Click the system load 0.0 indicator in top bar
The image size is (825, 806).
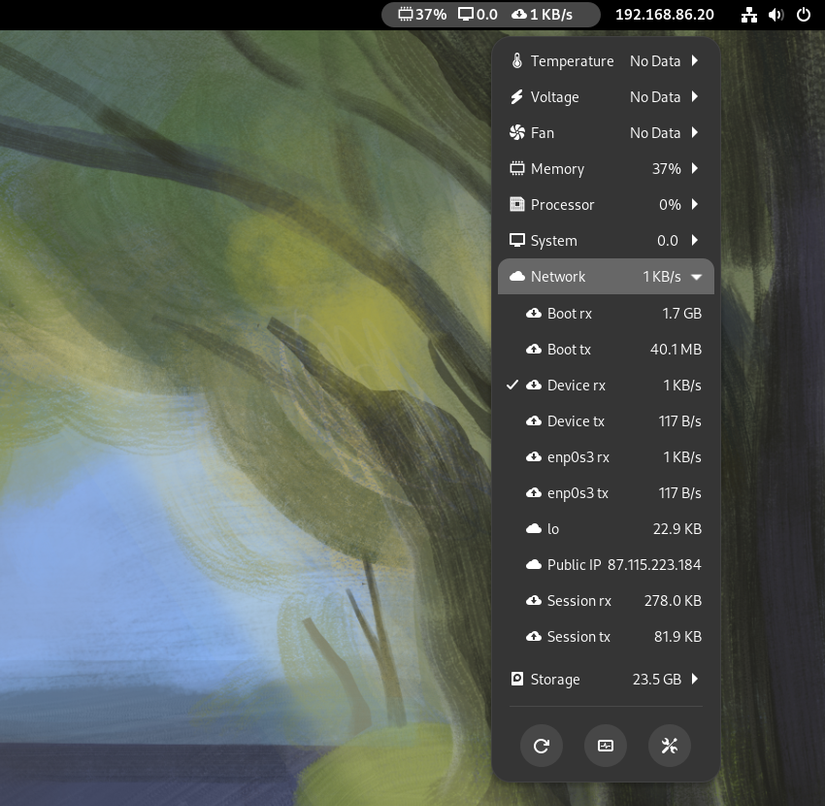(478, 14)
